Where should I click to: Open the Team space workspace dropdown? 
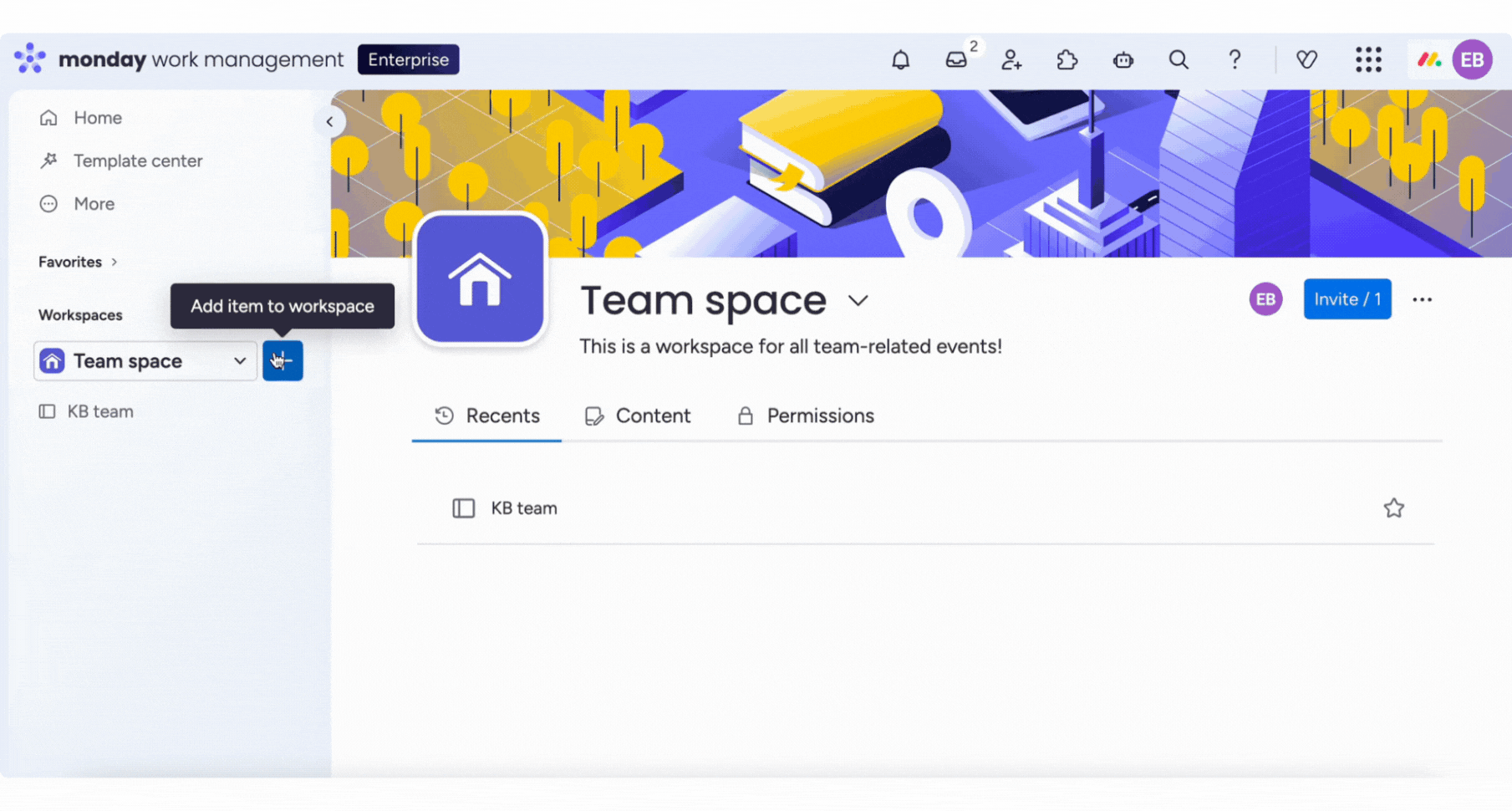(x=241, y=360)
